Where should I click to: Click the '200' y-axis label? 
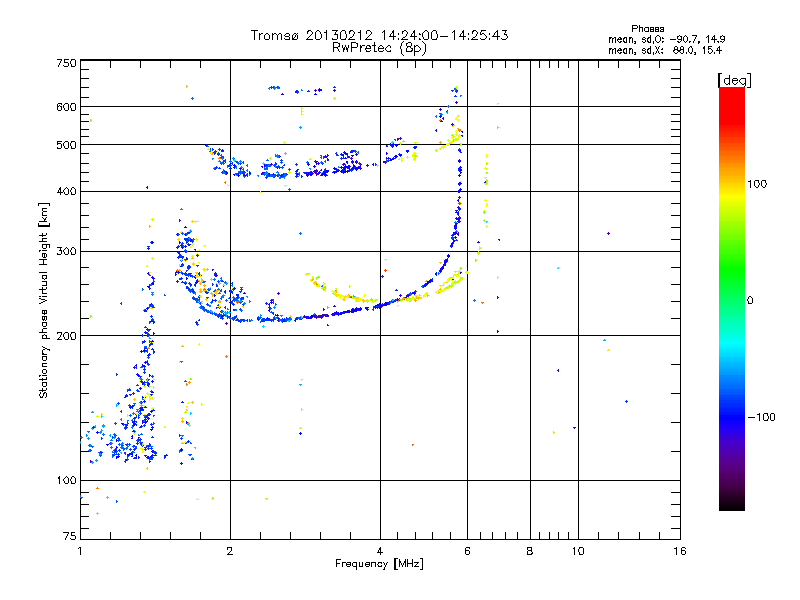click(x=66, y=336)
